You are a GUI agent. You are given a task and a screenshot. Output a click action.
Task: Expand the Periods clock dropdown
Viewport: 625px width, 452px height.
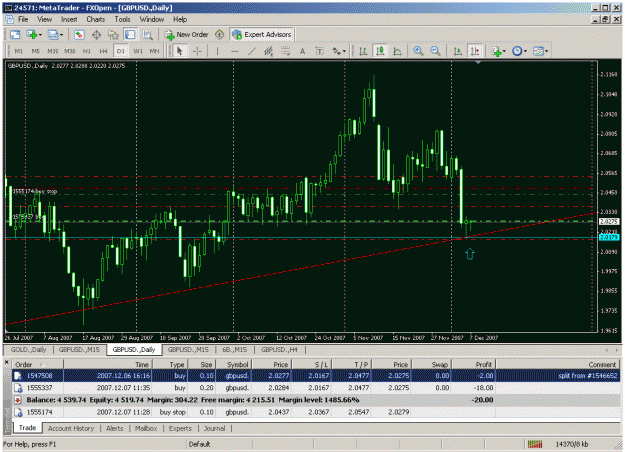coord(525,51)
